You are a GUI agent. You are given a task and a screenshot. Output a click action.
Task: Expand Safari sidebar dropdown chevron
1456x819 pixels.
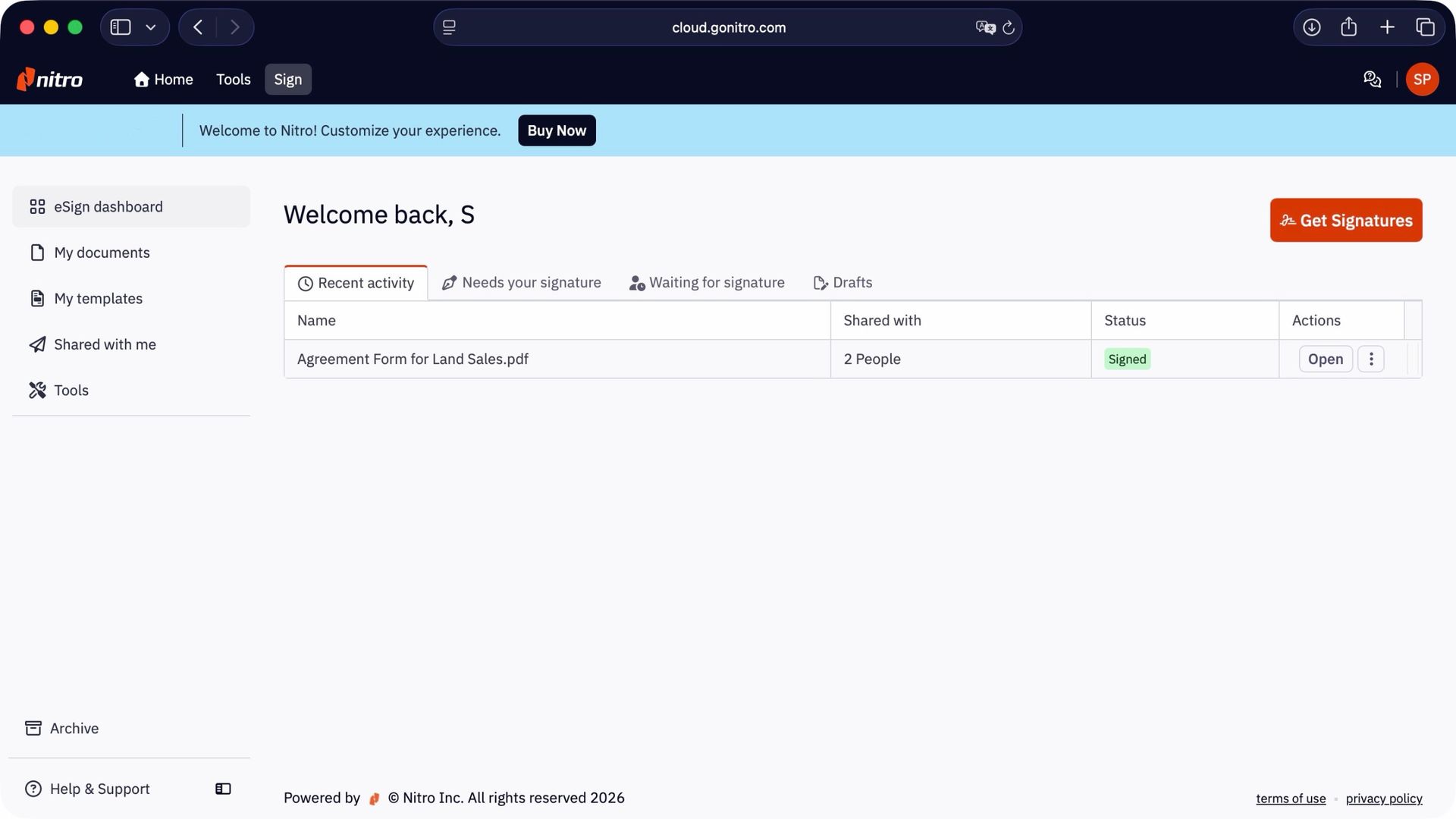click(x=151, y=27)
